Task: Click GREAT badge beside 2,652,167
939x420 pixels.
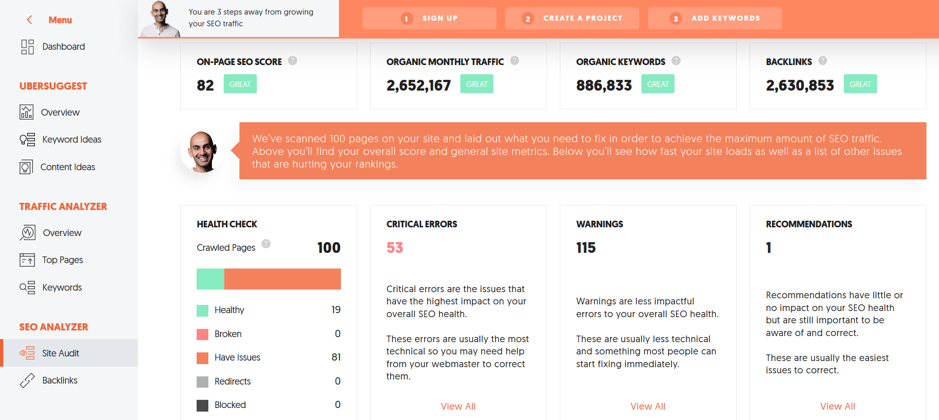Action: pyautogui.click(x=477, y=84)
